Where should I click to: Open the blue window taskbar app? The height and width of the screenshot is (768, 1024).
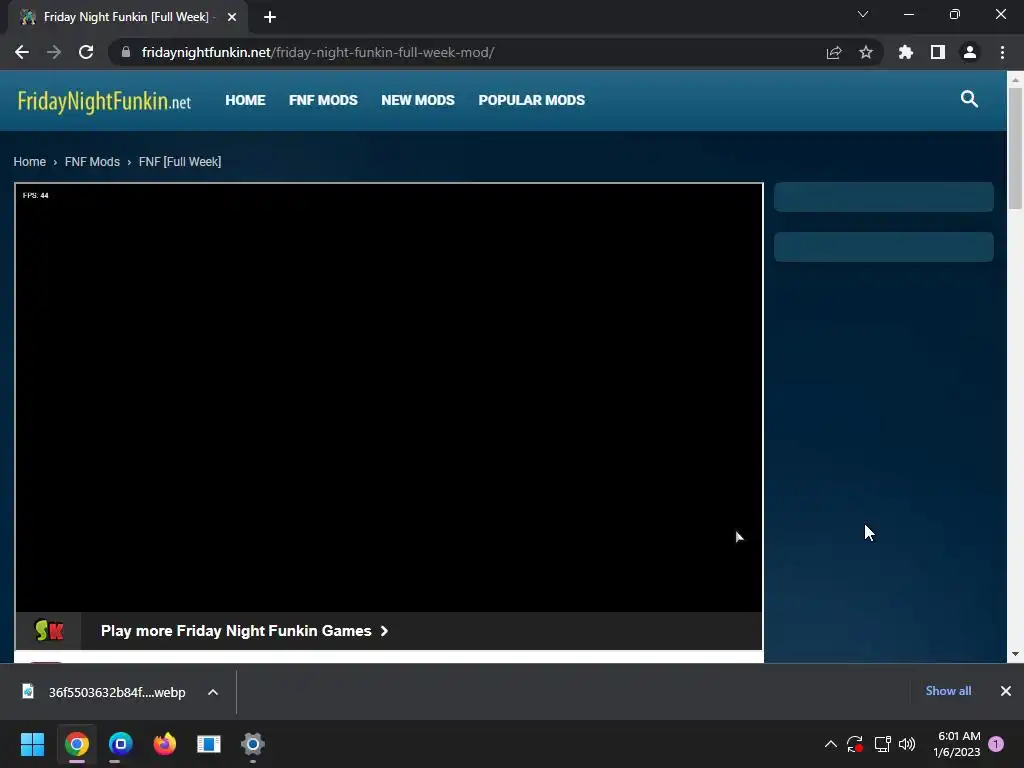(209, 744)
